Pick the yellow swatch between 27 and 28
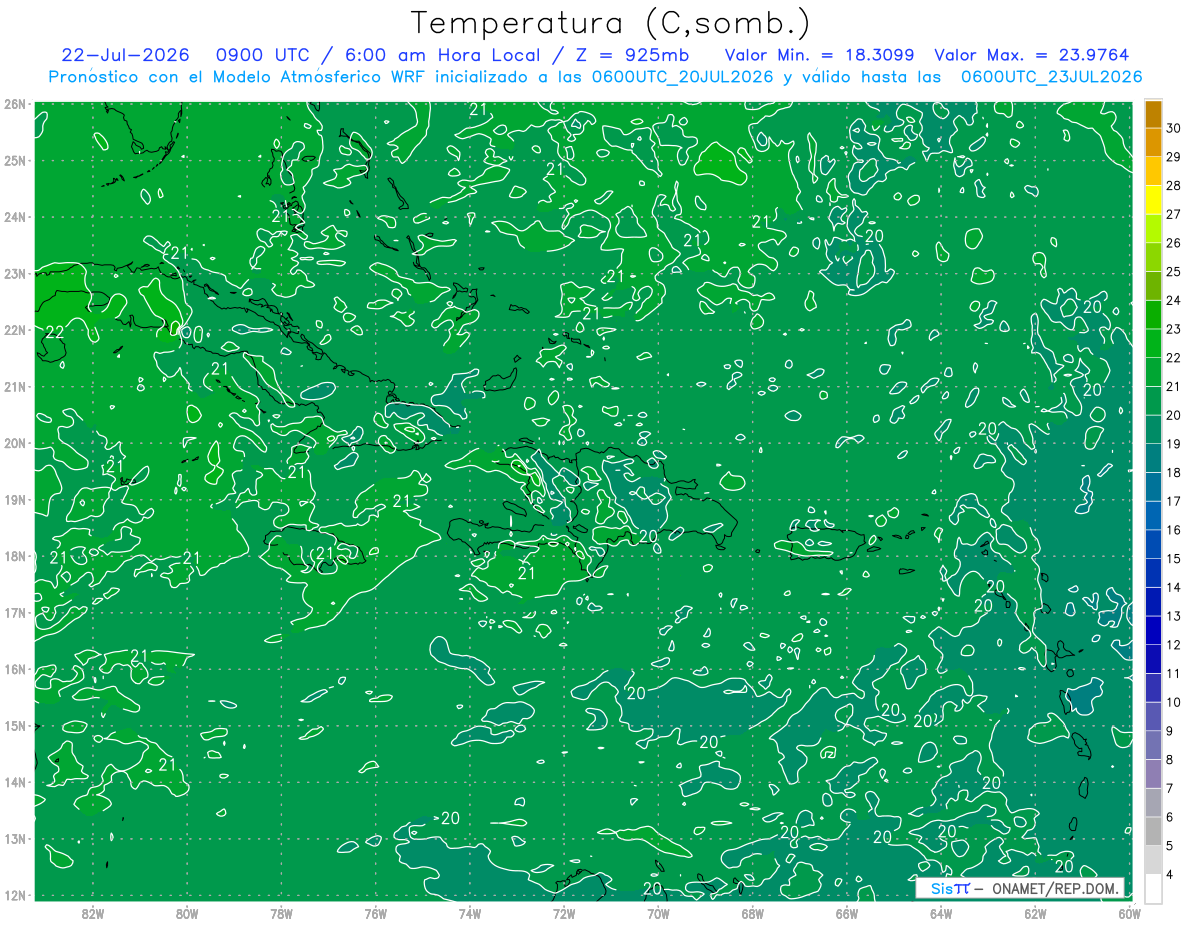 coord(1153,200)
